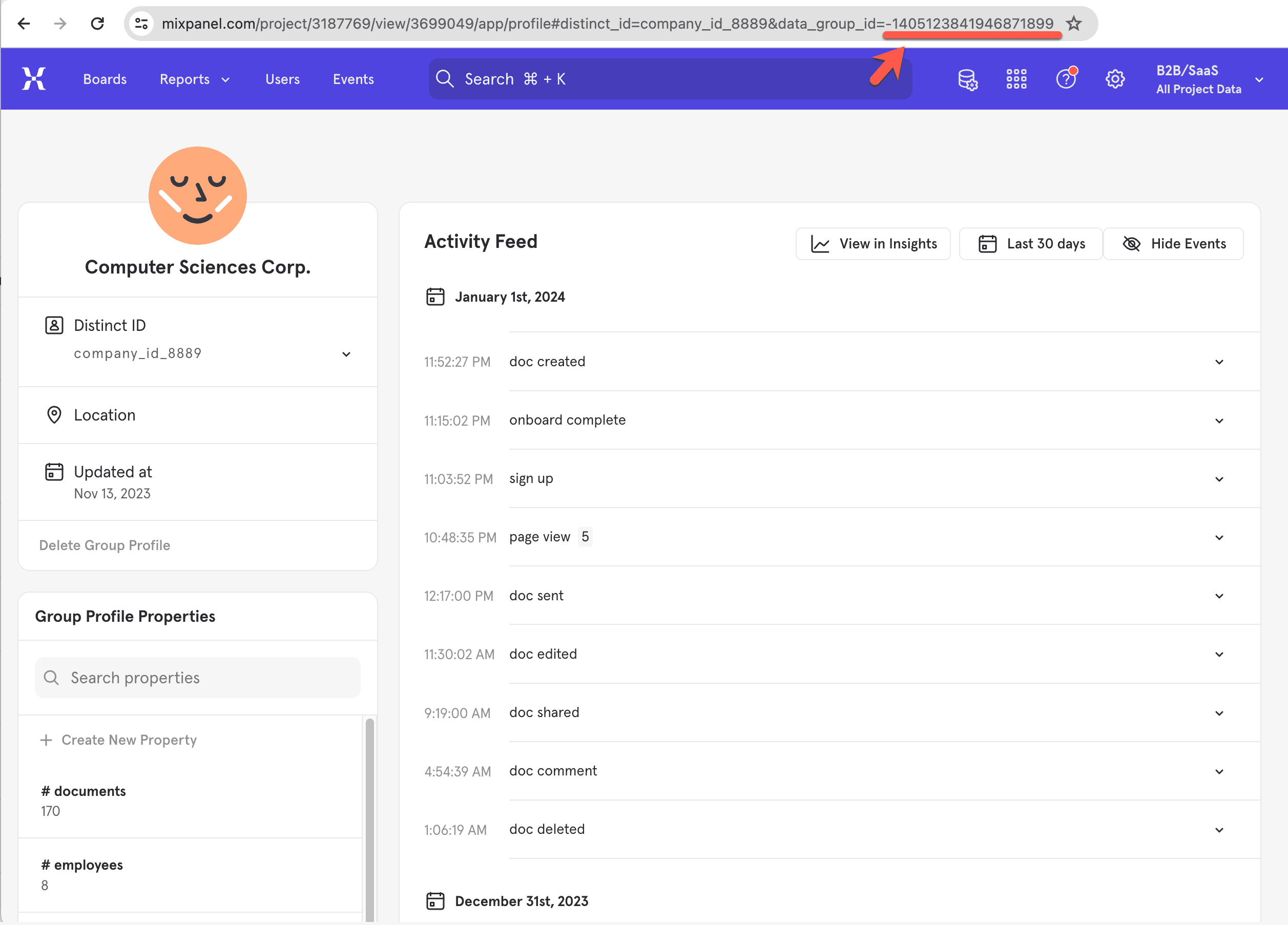The width and height of the screenshot is (1288, 925).
Task: Open the Last 30 days date selector
Action: tap(1031, 244)
